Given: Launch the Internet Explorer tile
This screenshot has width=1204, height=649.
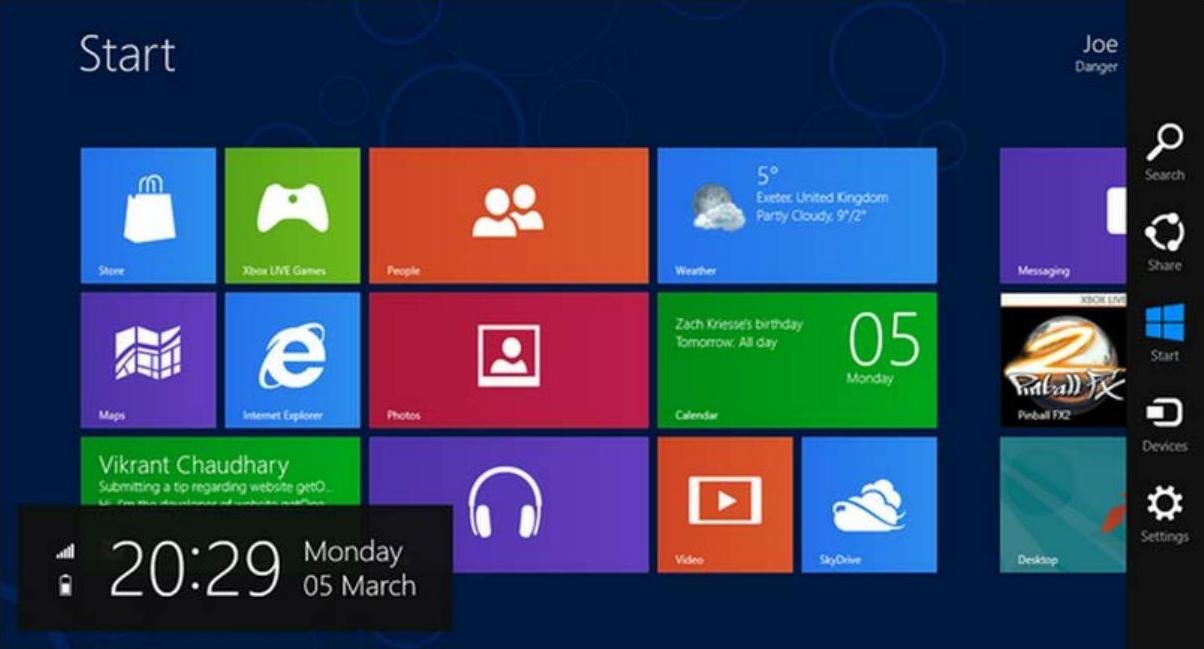Looking at the screenshot, I should (292, 360).
